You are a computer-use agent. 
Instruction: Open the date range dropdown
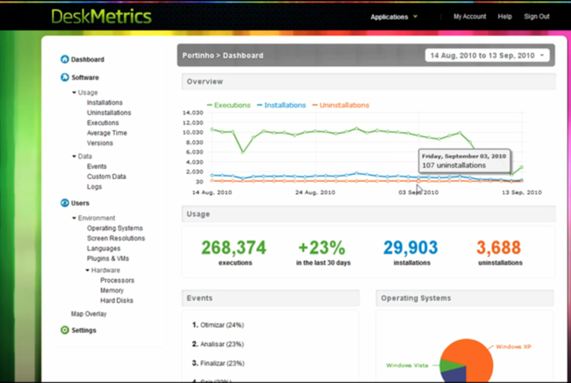[x=487, y=55]
